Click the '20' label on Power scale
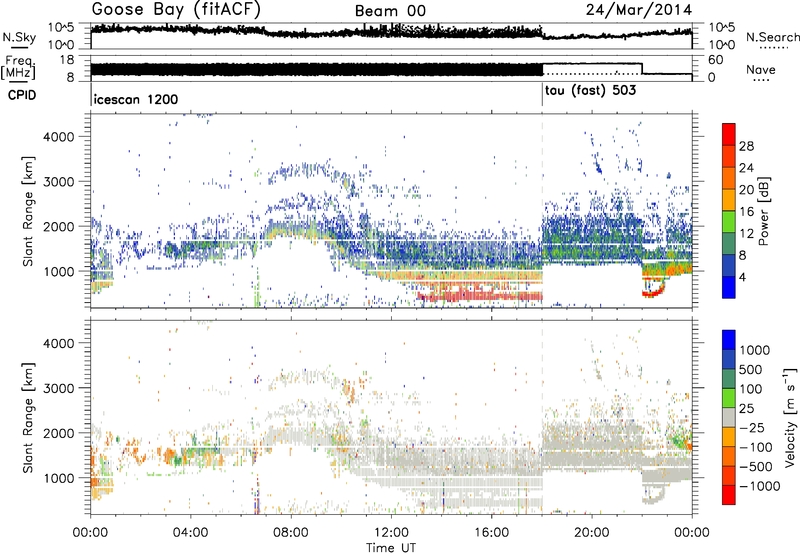Viewport: 800px width, 554px height. coord(746,190)
